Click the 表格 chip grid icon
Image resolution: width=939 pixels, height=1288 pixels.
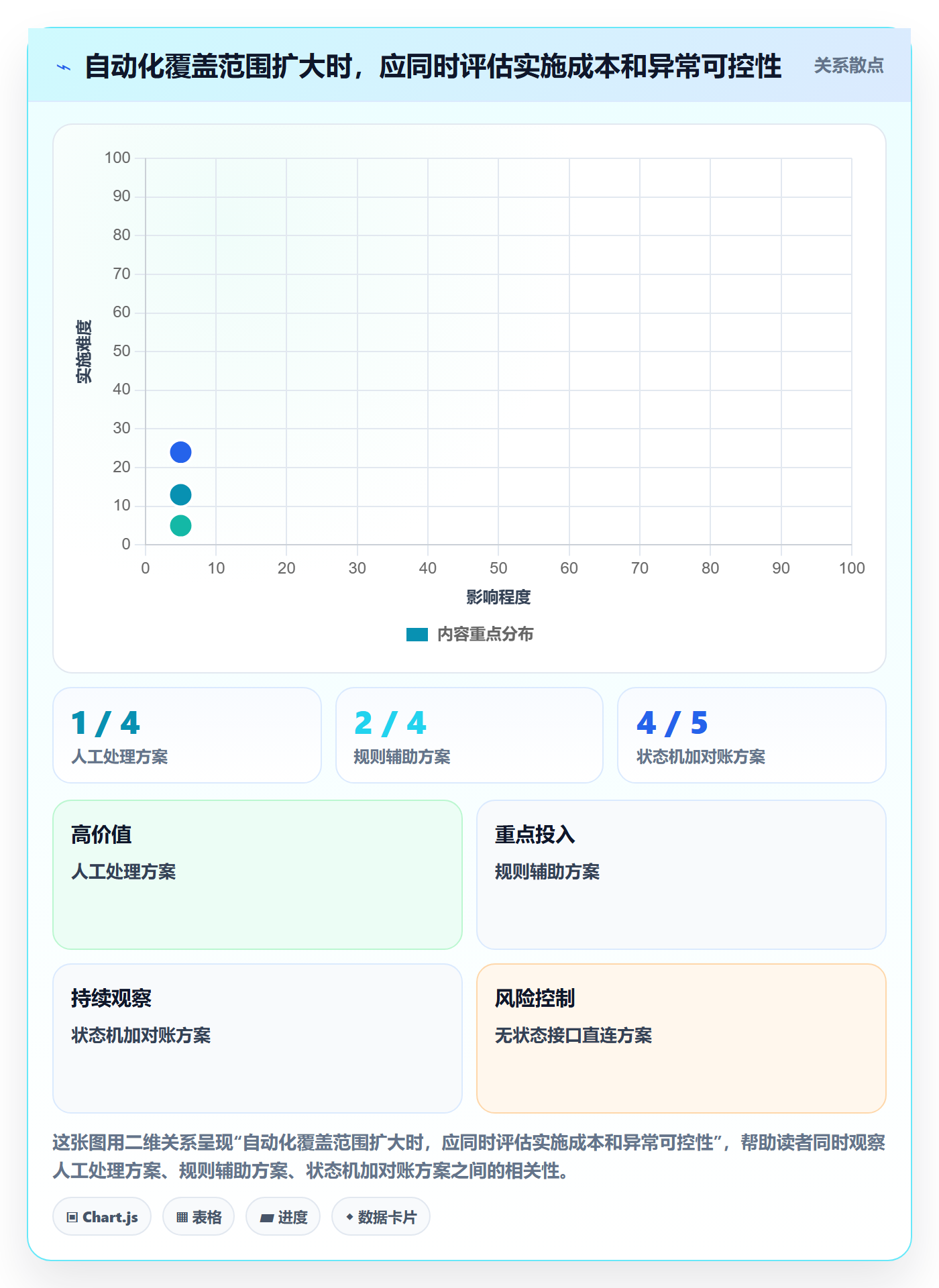coord(182,1218)
